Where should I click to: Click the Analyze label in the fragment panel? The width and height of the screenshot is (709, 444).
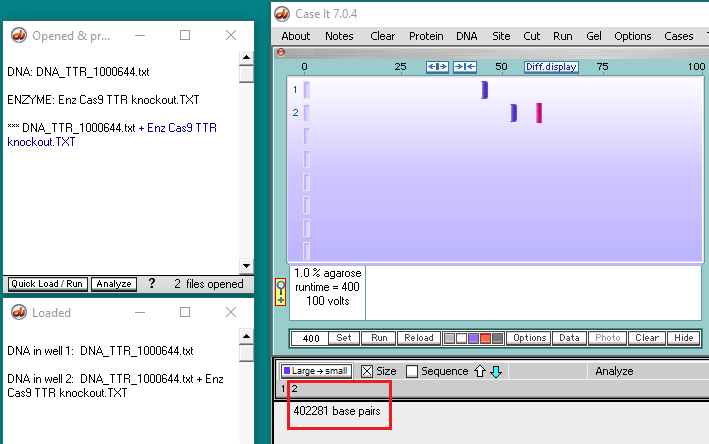[x=614, y=372]
